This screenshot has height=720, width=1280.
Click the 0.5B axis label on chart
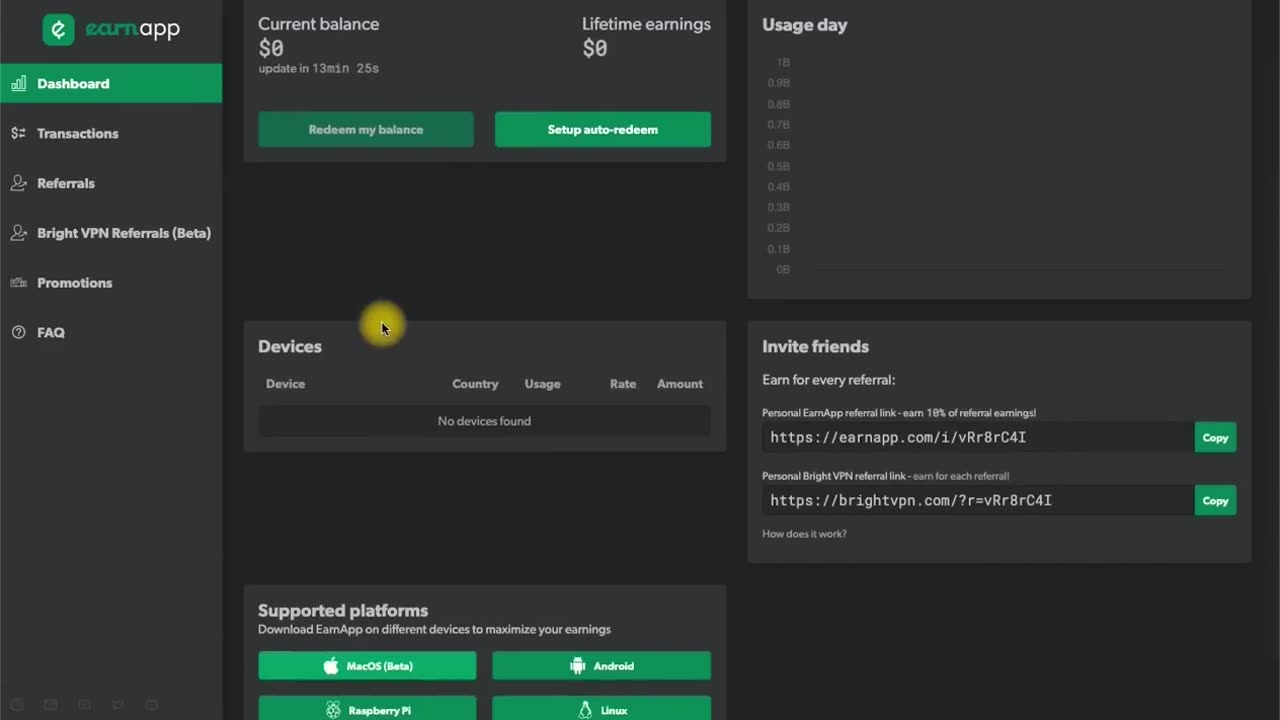(779, 166)
